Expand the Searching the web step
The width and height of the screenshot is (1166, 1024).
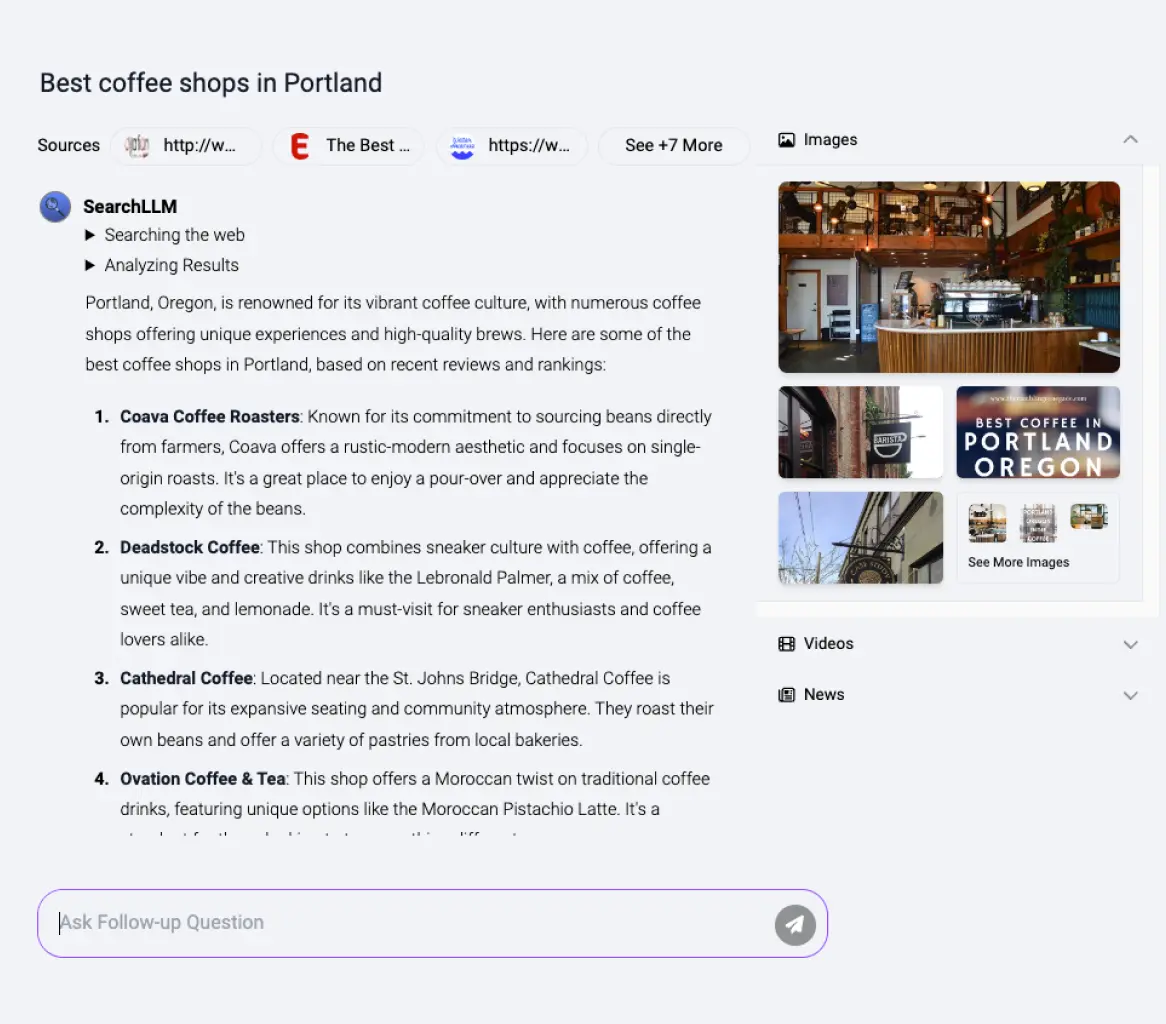click(x=91, y=235)
